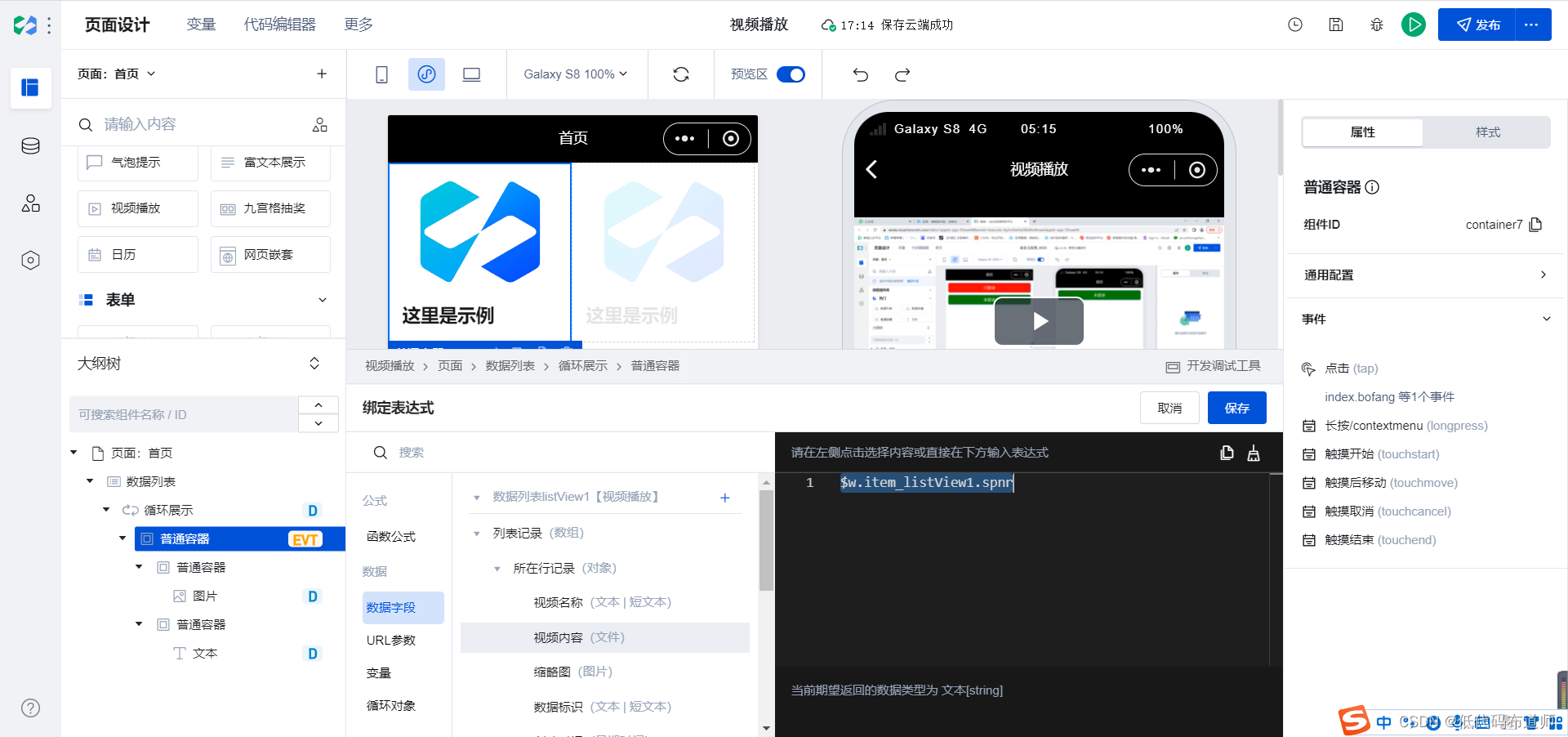Choose the 视频内容 (文件) field
The width and height of the screenshot is (1568, 737).
tap(605, 637)
